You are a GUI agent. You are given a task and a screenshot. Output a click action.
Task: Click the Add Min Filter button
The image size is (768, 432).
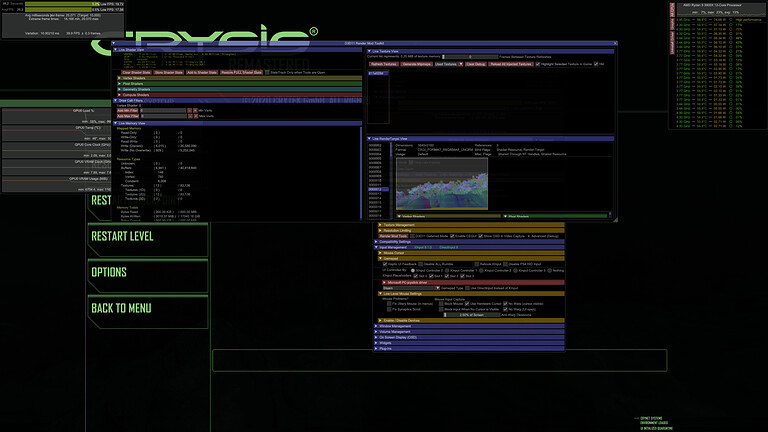coord(127,111)
